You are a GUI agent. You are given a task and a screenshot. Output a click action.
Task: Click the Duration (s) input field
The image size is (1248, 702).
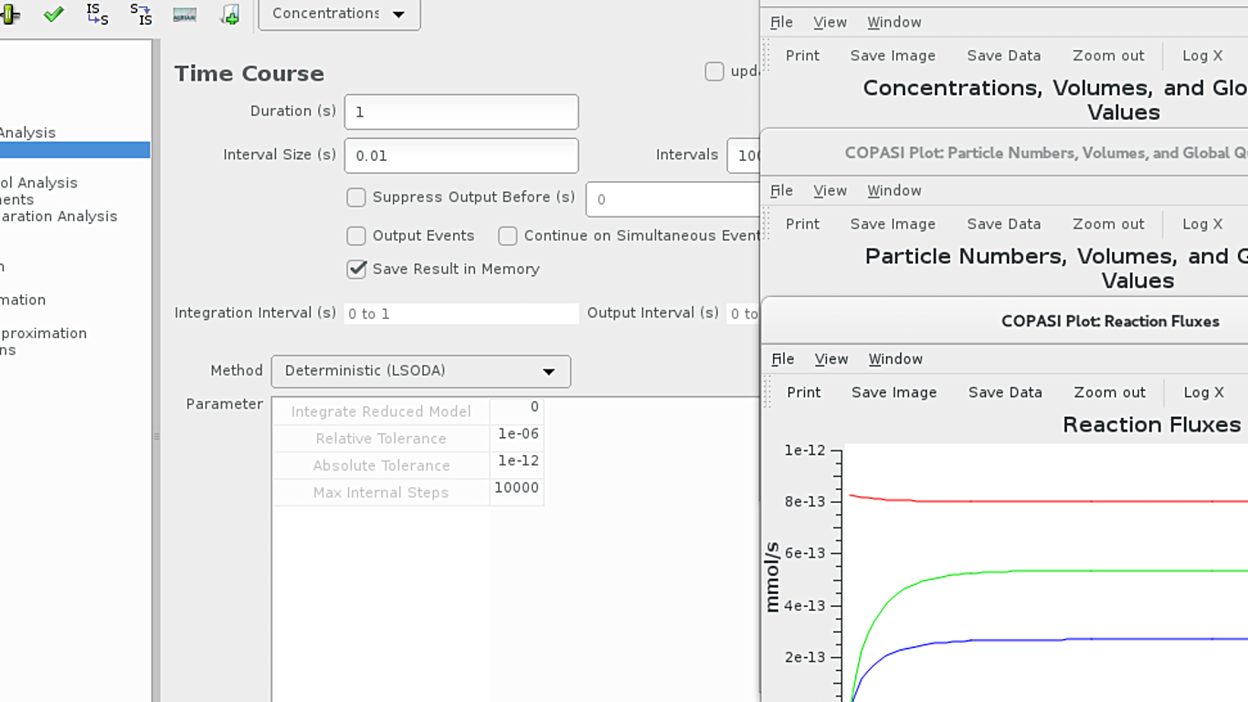461,112
